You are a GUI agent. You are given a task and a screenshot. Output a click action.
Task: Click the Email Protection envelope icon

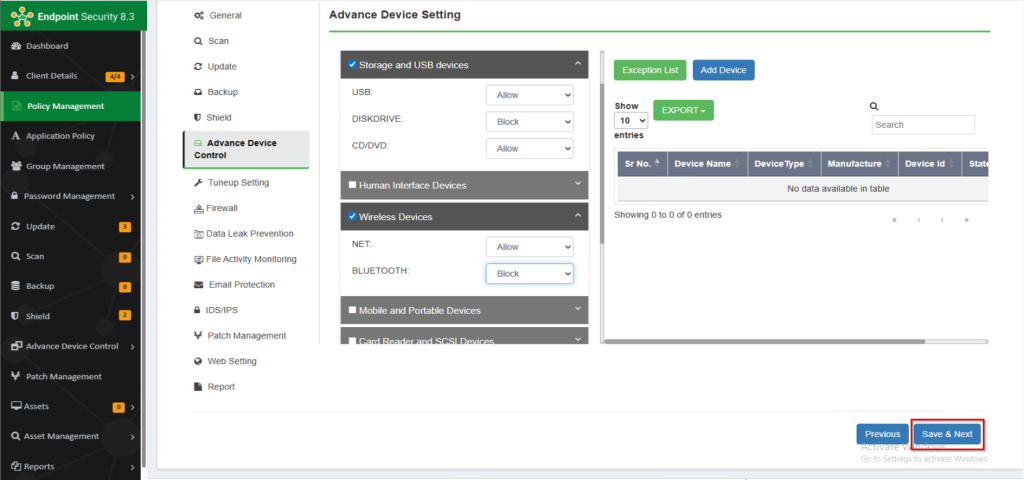[x=198, y=285]
